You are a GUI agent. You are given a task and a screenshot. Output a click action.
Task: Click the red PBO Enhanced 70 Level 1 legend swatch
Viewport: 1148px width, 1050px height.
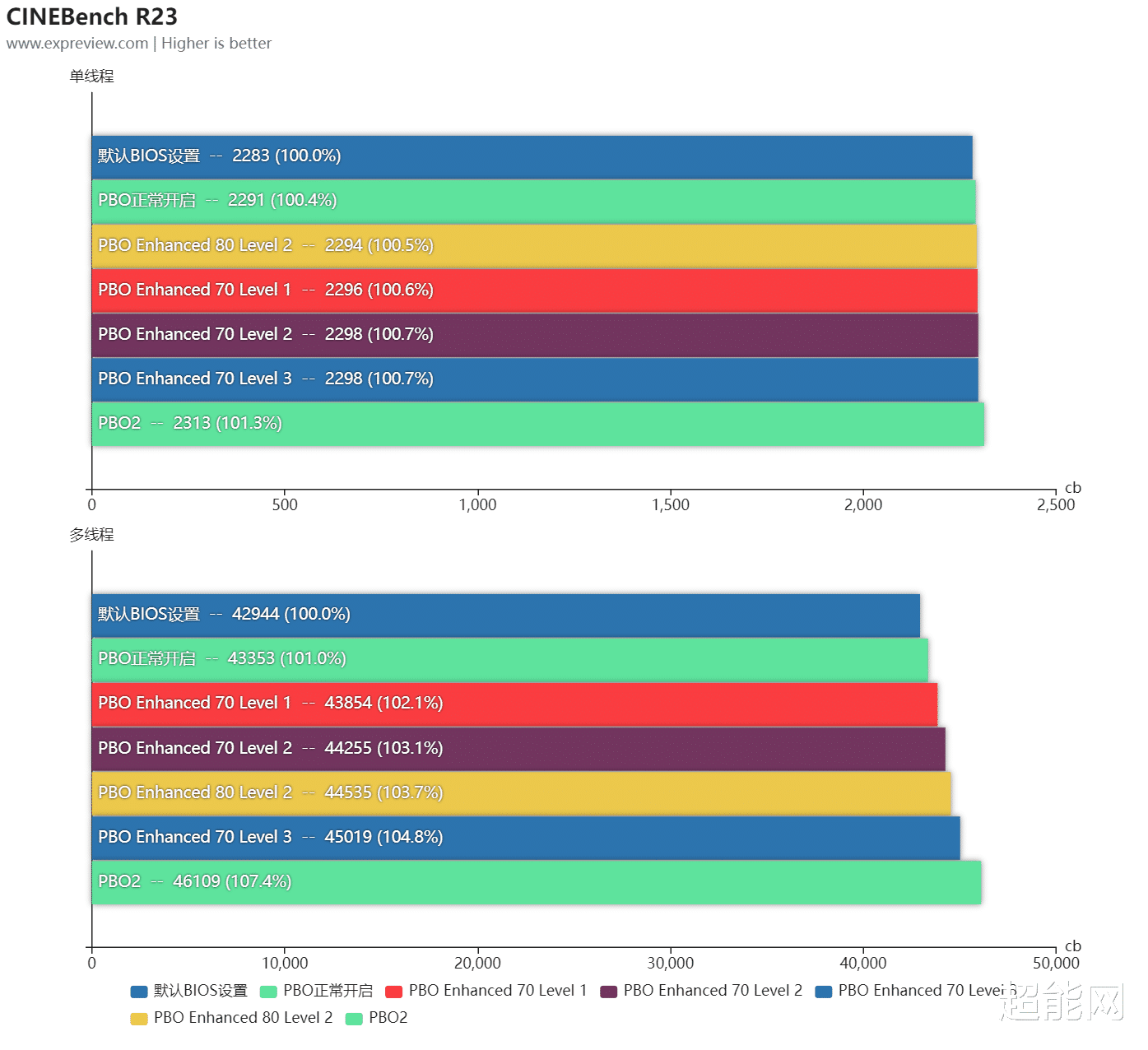[x=394, y=992]
